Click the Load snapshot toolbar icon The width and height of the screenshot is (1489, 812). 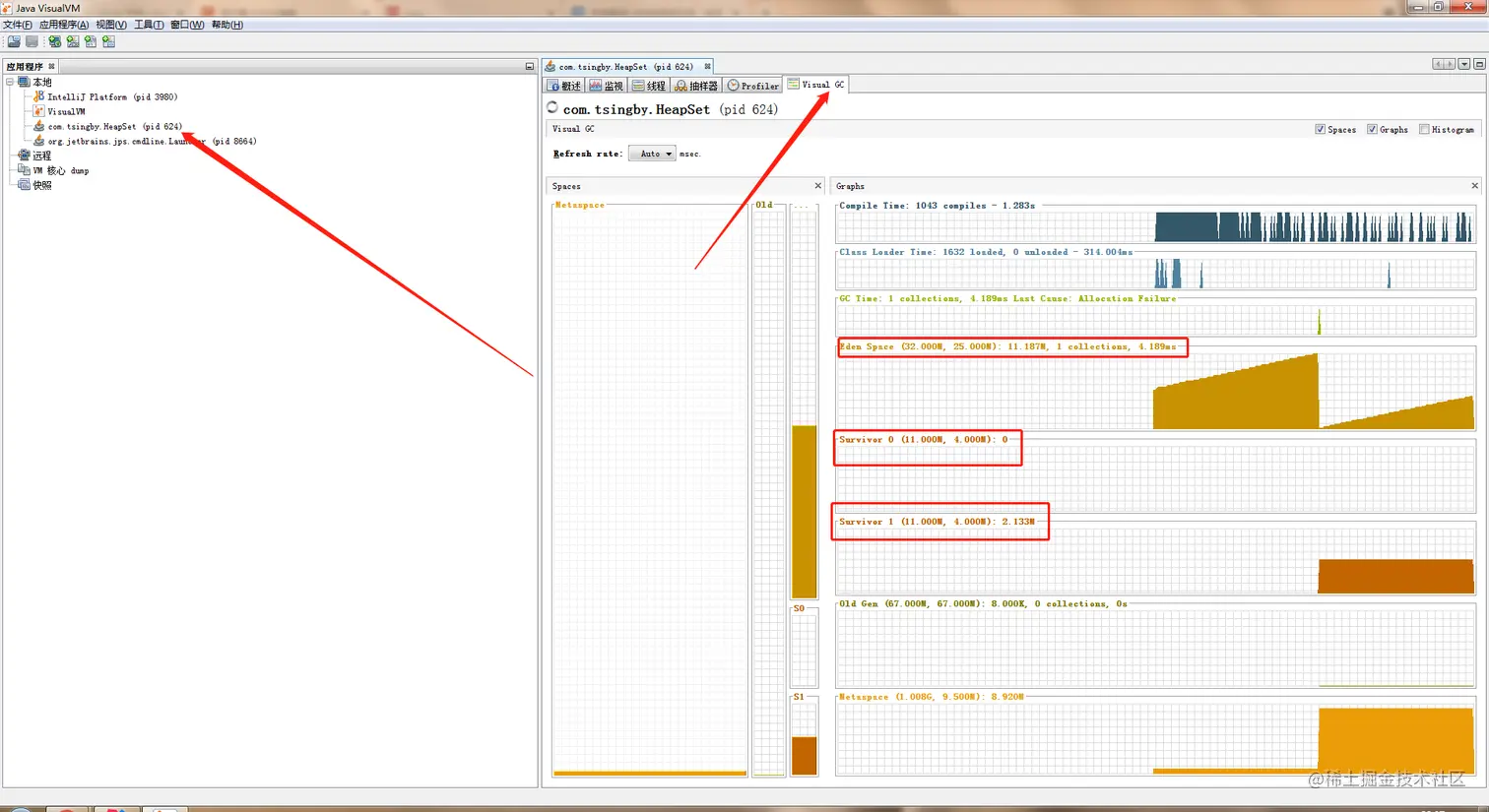point(14,41)
